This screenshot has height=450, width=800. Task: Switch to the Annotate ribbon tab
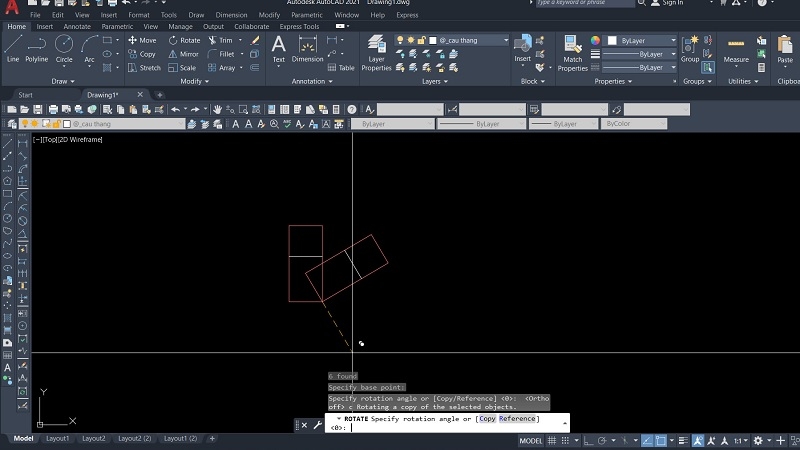pos(77,27)
